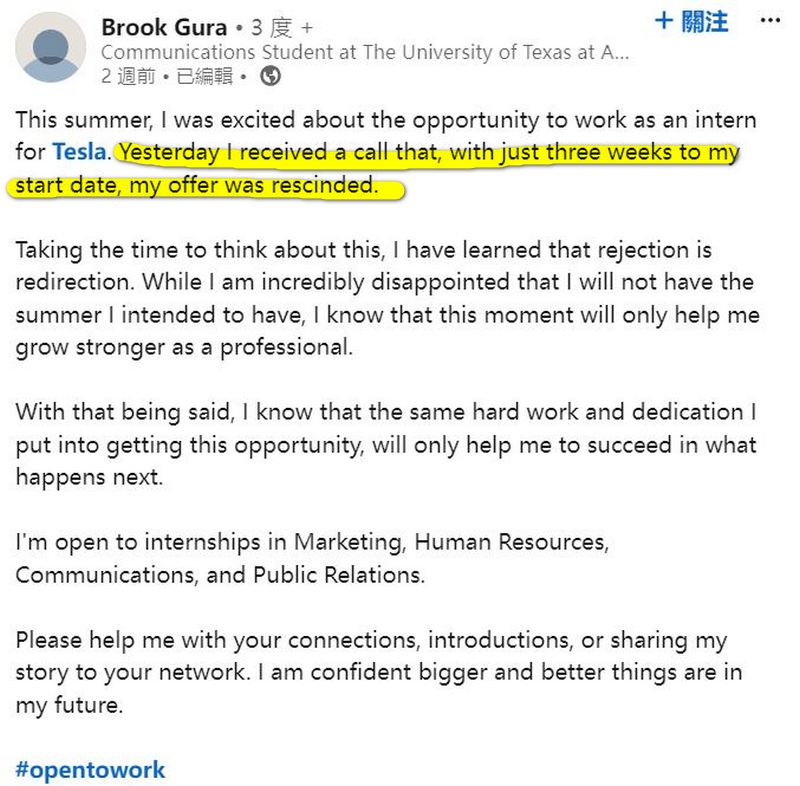Open the #opentowork hashtag
This screenshot has width=800, height=786.
[x=90, y=769]
